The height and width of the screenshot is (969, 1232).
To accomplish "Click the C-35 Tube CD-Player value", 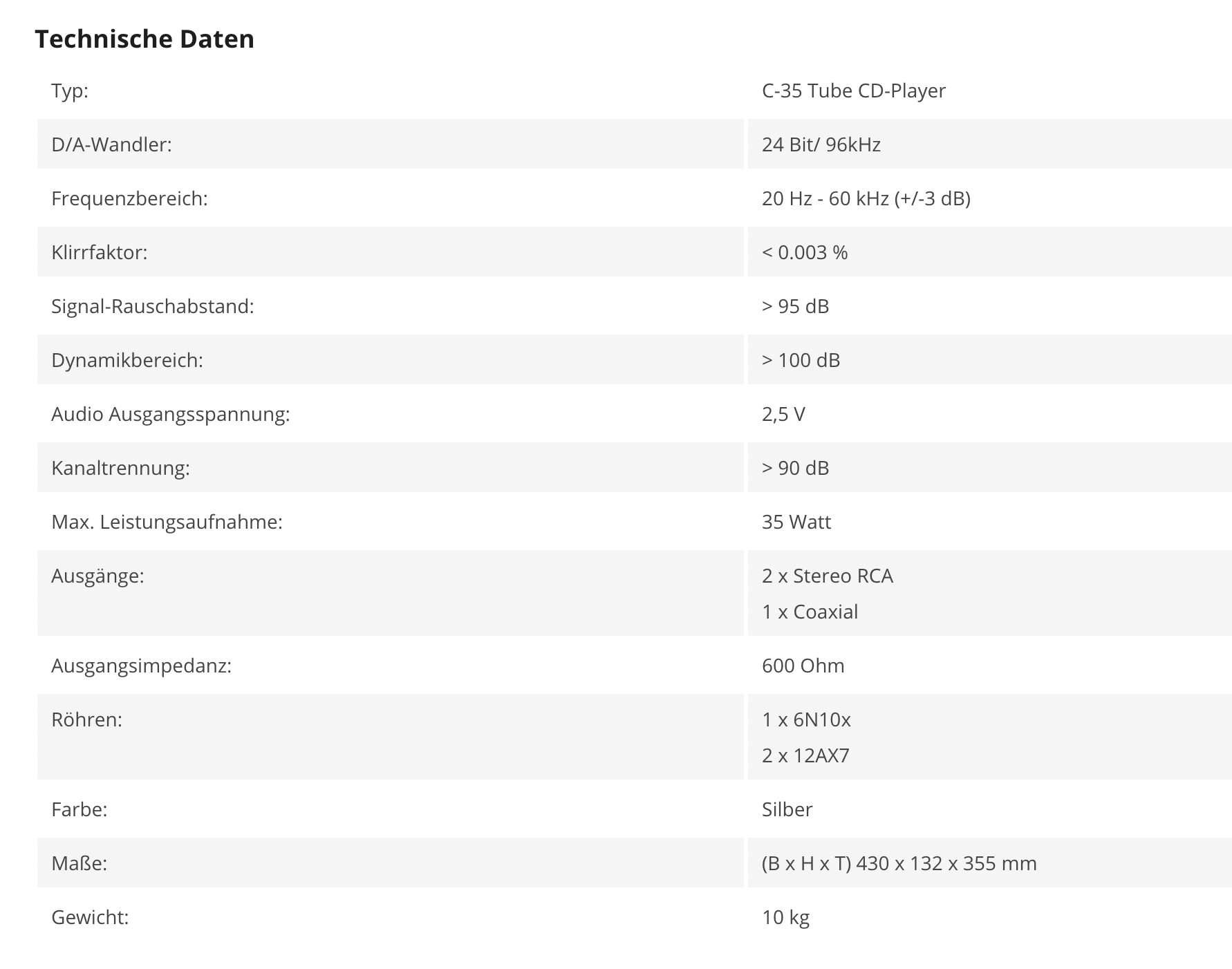I will (x=854, y=91).
